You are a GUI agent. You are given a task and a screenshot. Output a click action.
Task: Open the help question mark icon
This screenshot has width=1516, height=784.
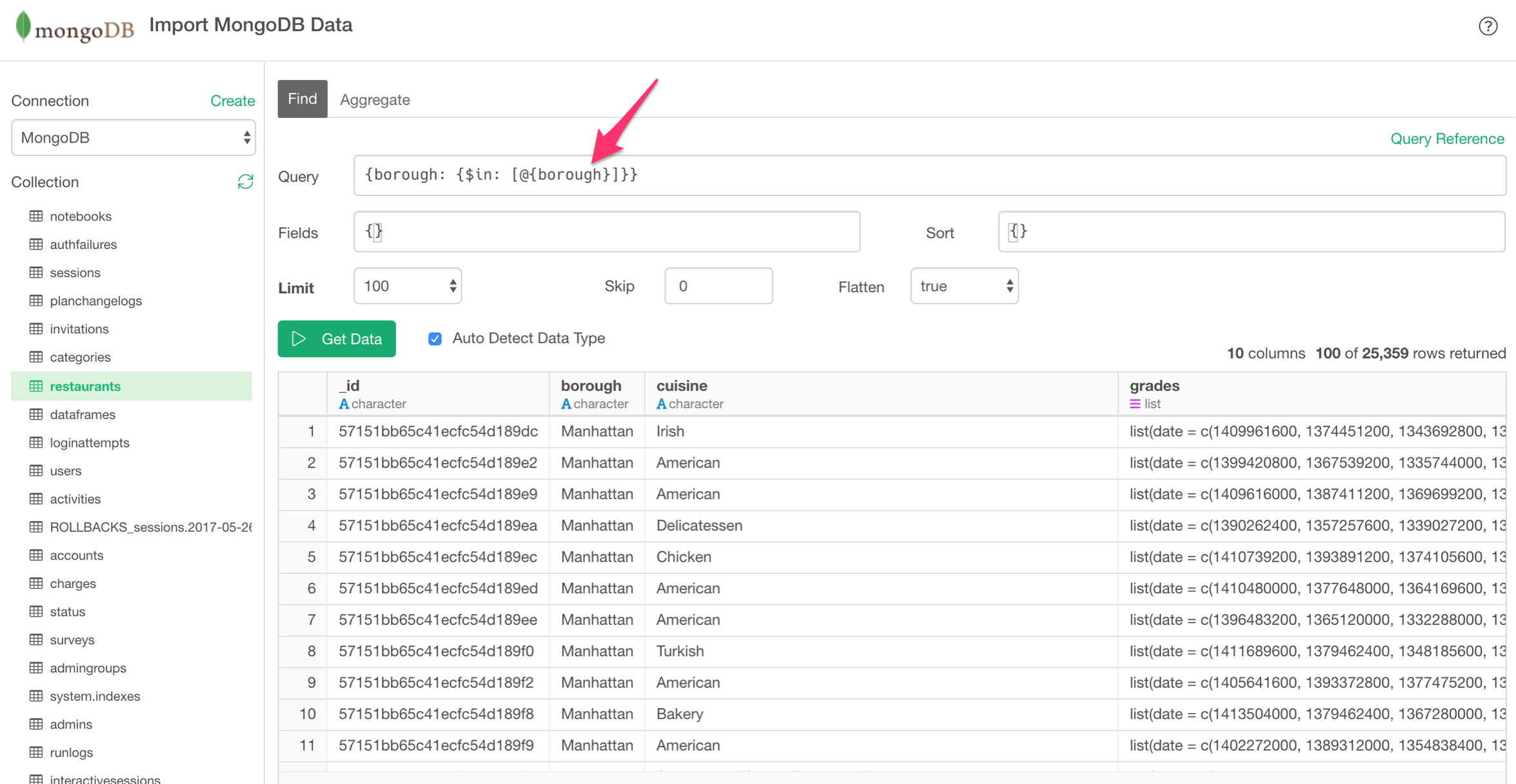click(1488, 26)
